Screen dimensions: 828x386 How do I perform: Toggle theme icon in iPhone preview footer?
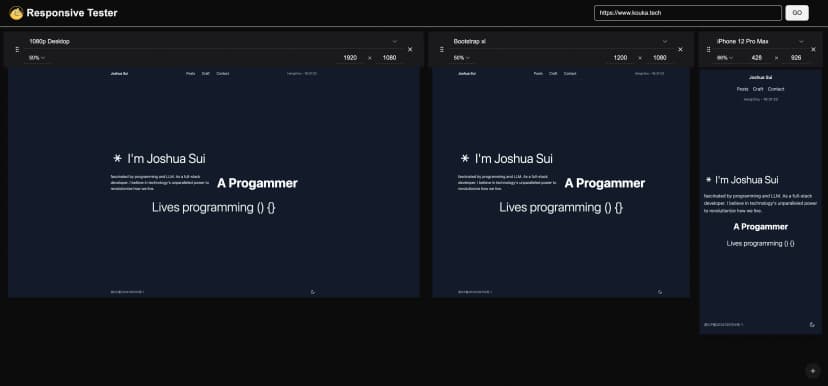pos(812,325)
